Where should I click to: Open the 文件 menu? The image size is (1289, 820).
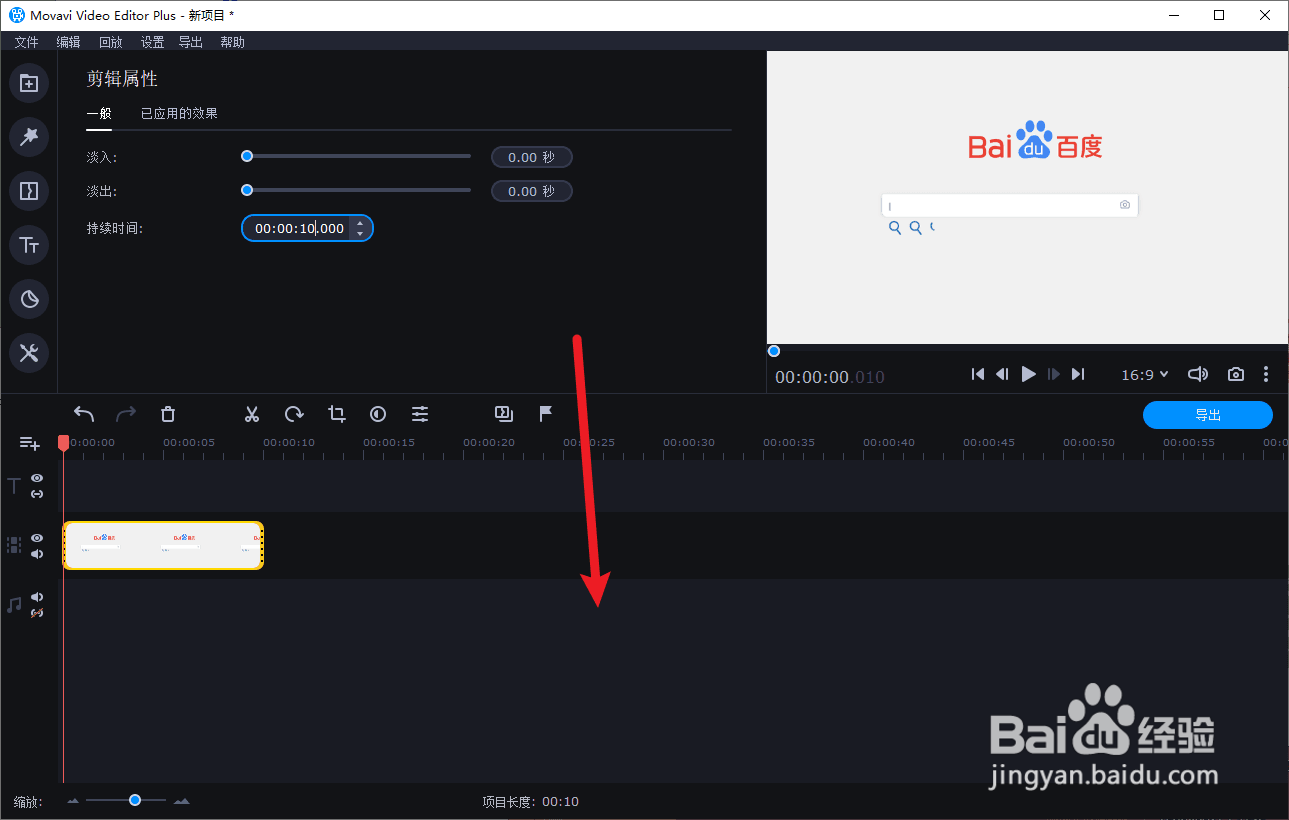(27, 42)
